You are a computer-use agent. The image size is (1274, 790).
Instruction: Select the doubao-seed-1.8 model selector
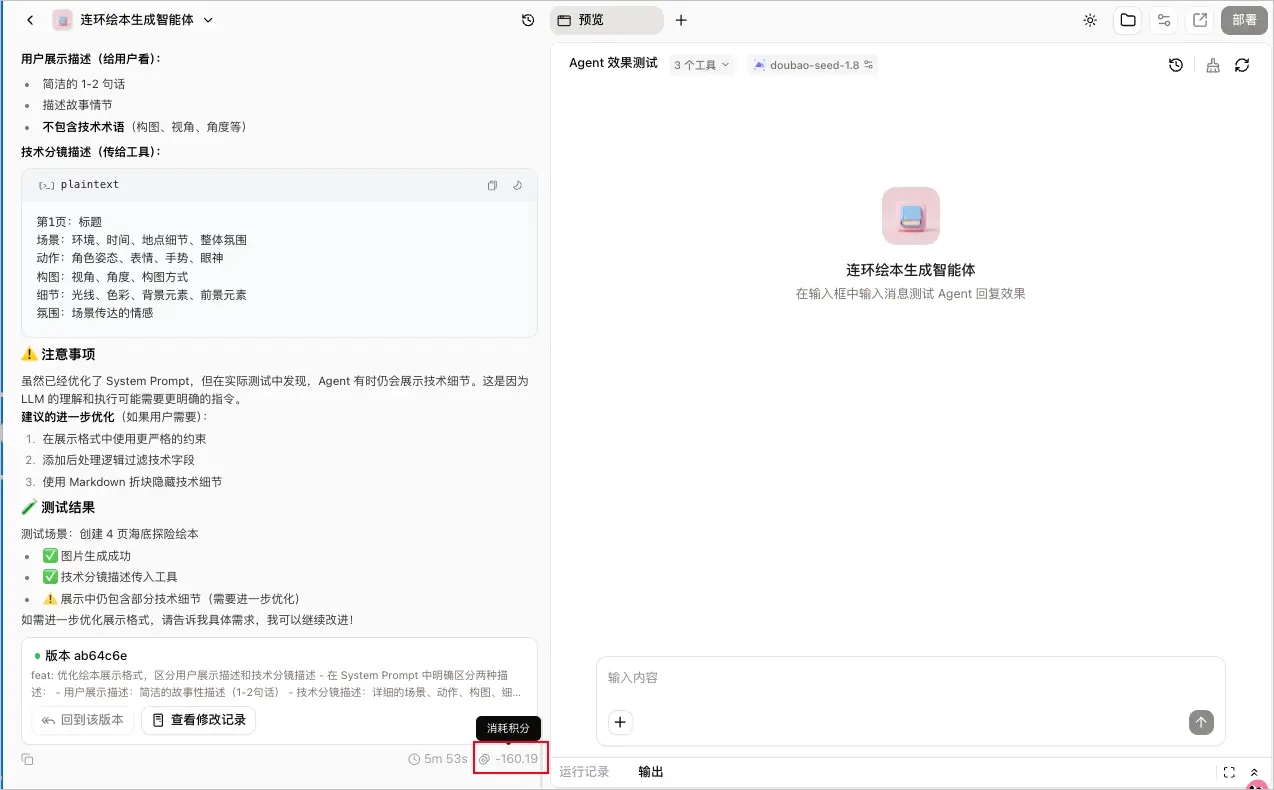pyautogui.click(x=813, y=65)
